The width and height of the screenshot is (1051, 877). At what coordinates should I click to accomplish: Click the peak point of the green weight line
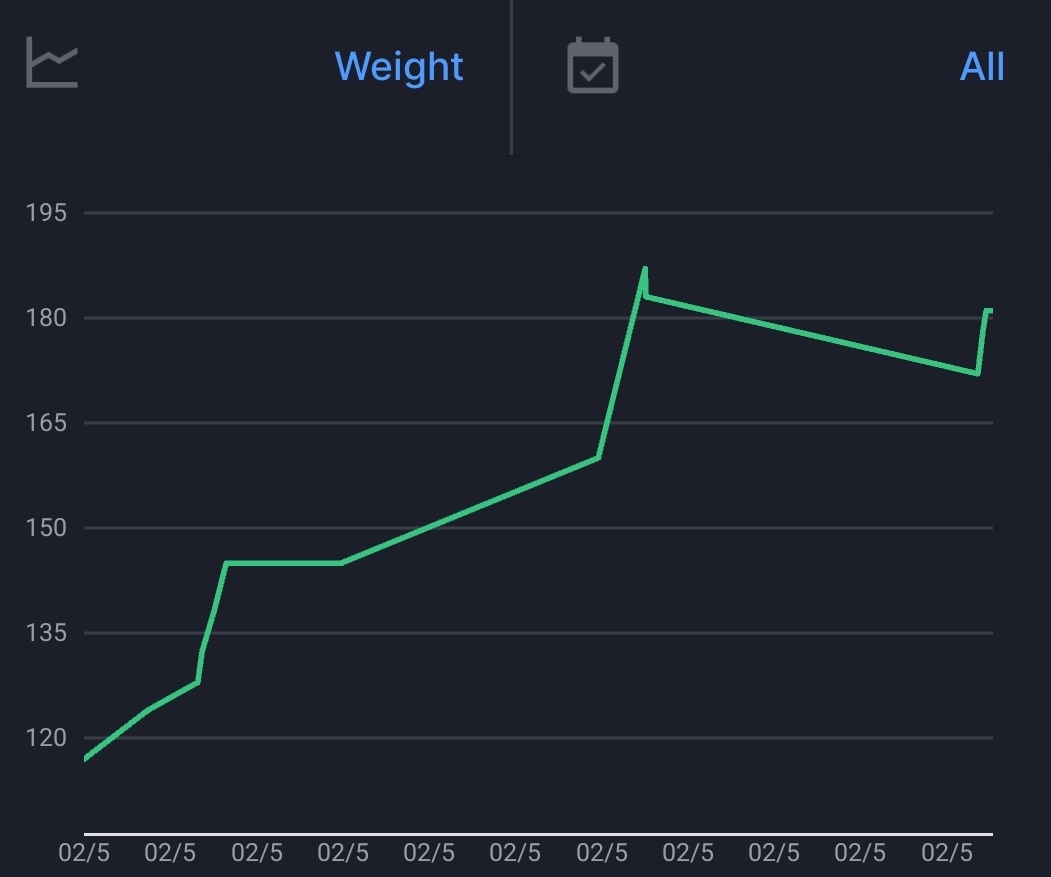tap(644, 270)
